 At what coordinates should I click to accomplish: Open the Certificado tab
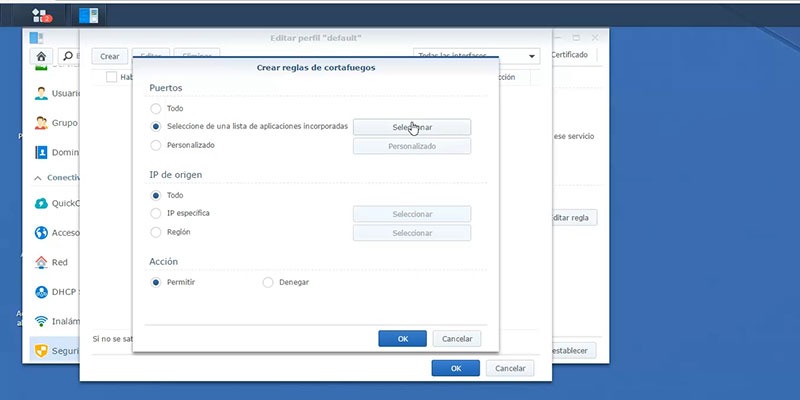pos(570,55)
